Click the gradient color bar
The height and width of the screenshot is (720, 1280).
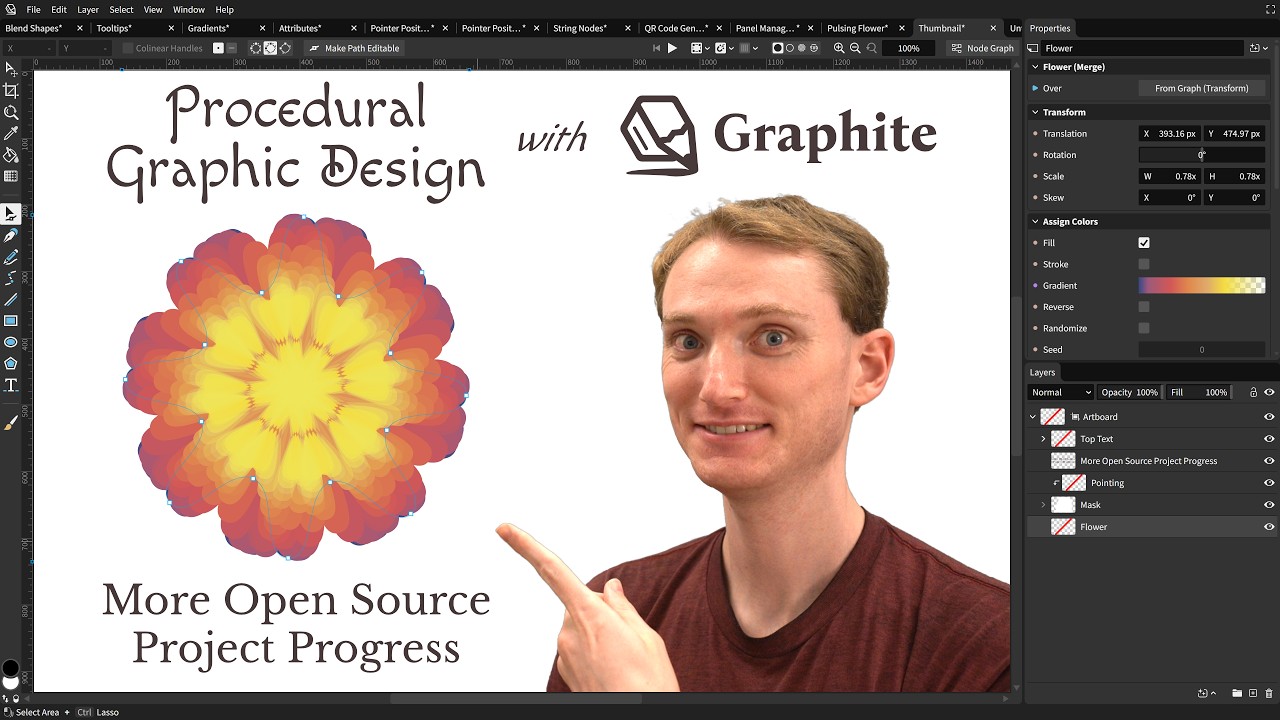point(1201,286)
